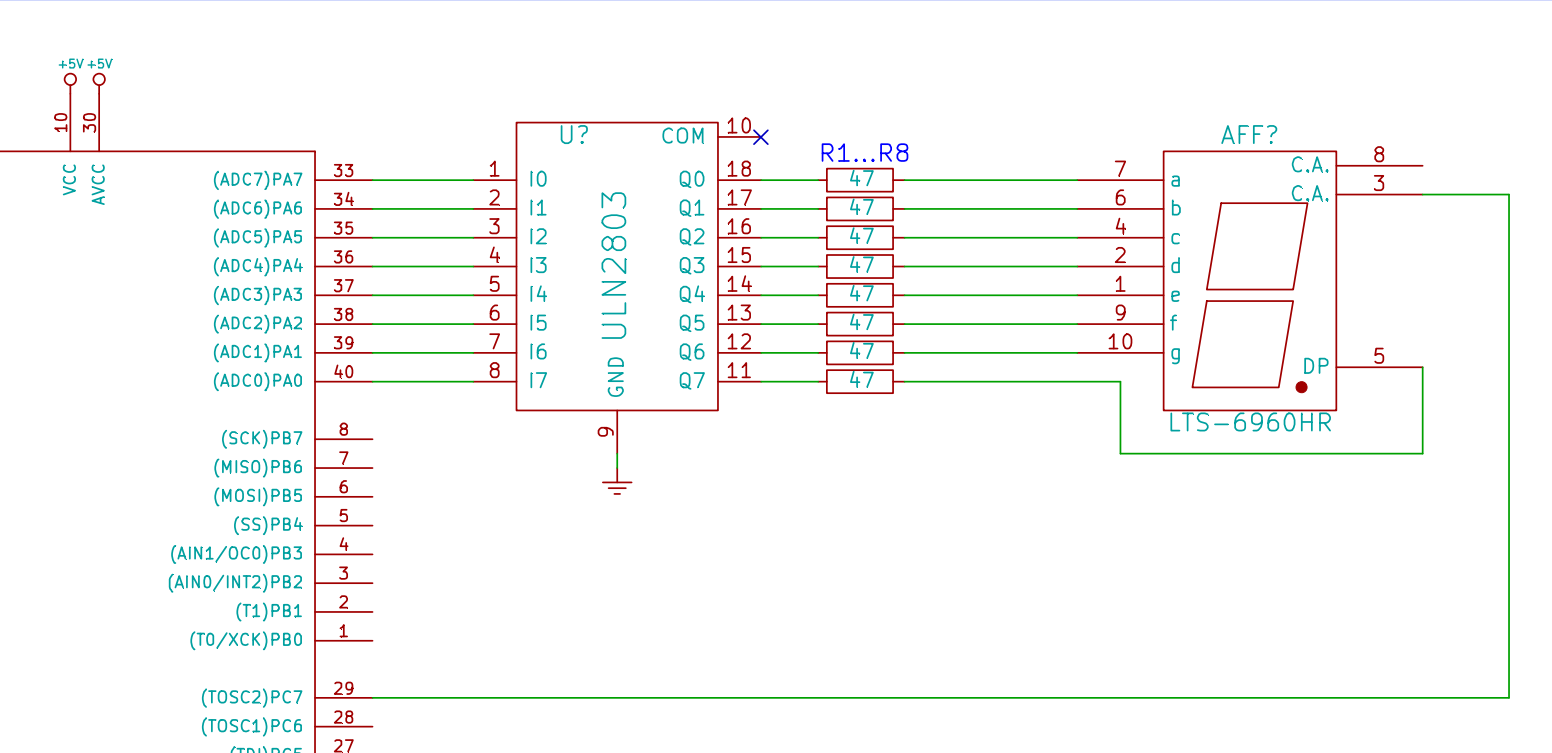This screenshot has height=753, width=1552.
Task: Click the Q0 output pin of ULN2803
Action: point(691,179)
